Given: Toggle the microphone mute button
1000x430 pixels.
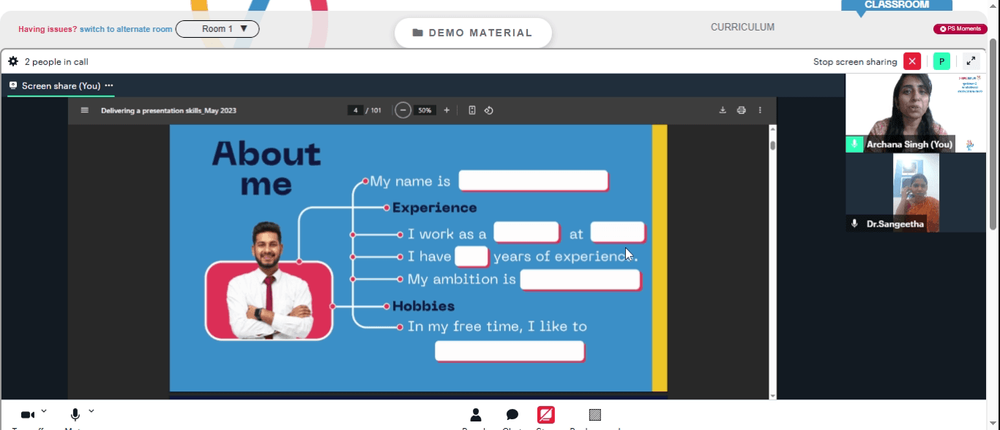Looking at the screenshot, I should point(75,415).
